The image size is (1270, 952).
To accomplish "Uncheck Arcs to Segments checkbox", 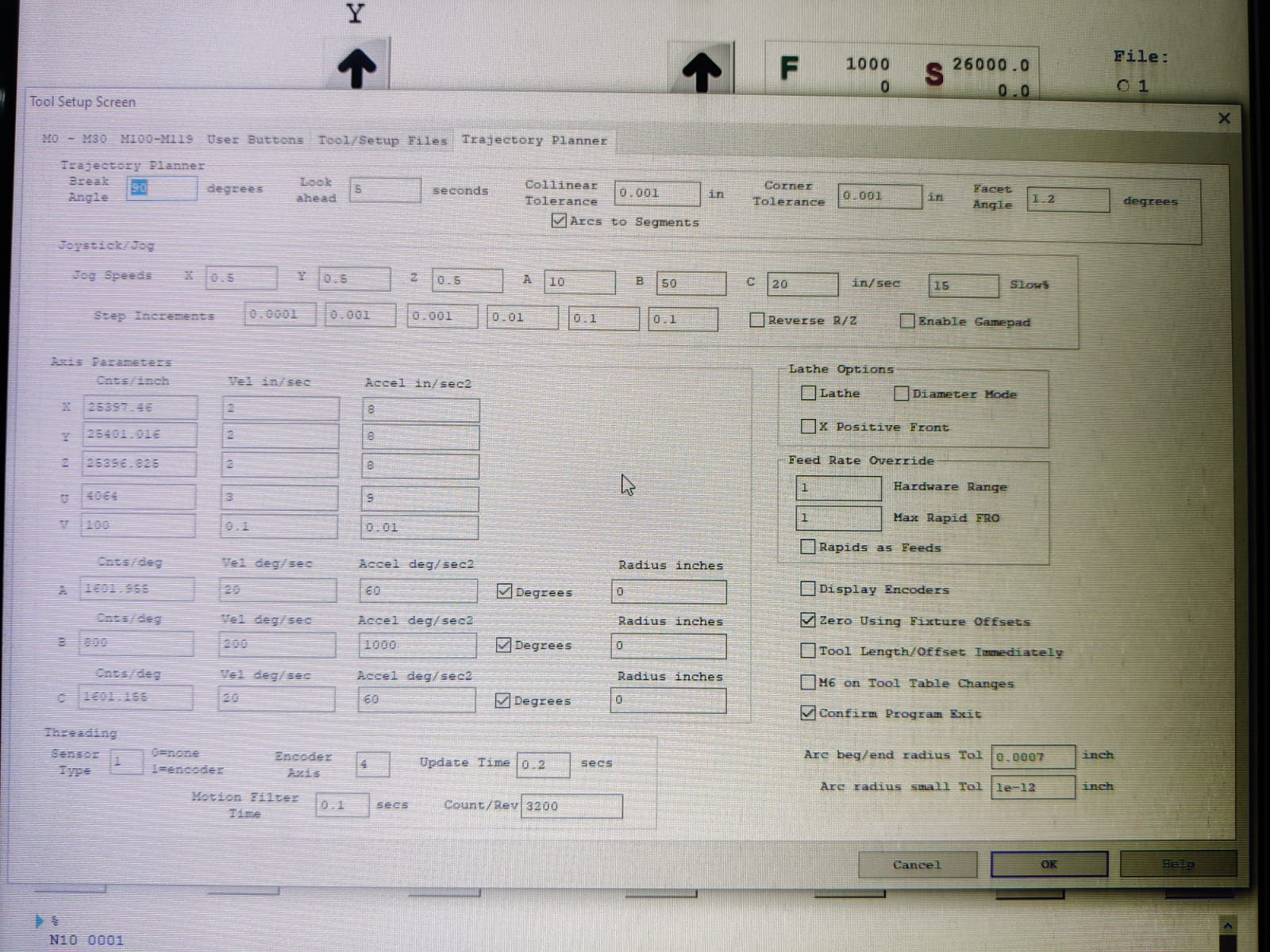I will (559, 221).
